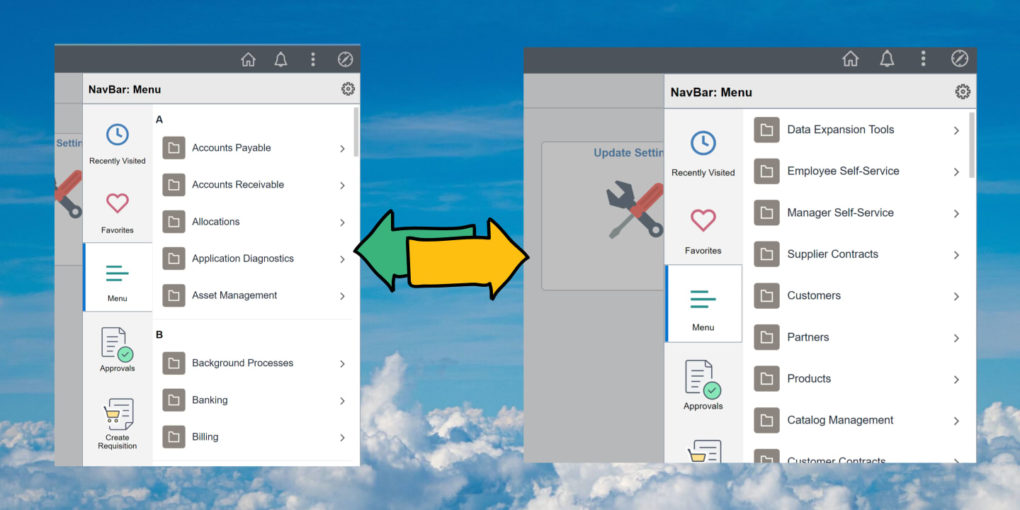Screen dimensions: 1020x510
Task: Click Data Expansion Tools folder icon
Action: pos(766,130)
